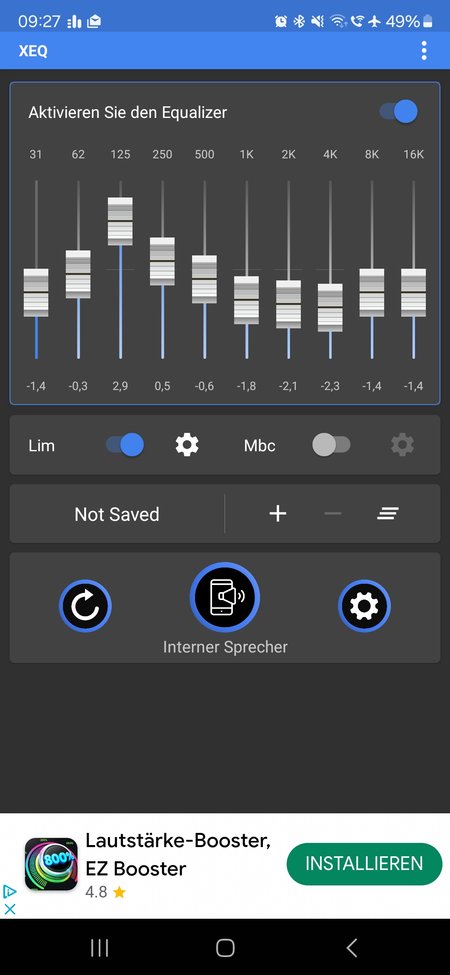Enable the Mbc switch
The image size is (450, 975).
point(331,445)
